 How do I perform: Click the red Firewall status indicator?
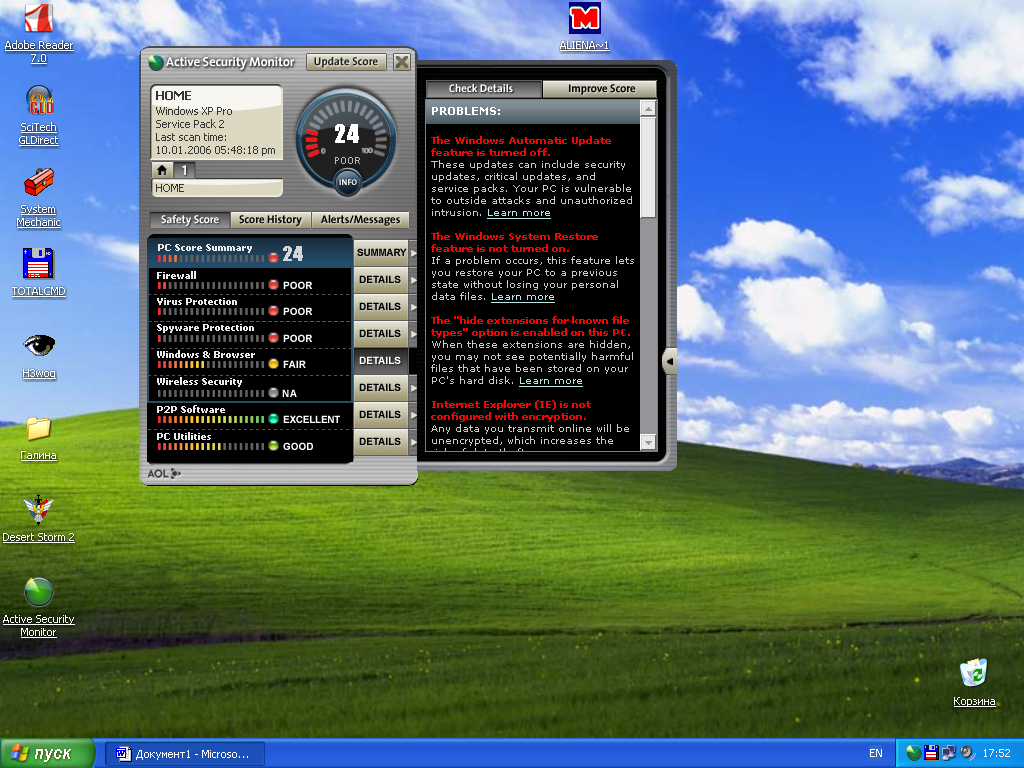[x=274, y=285]
